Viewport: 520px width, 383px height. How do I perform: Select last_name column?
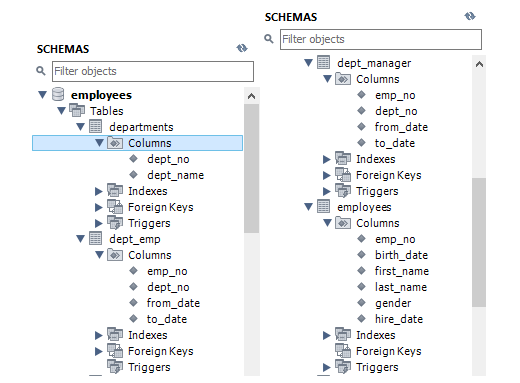401,287
